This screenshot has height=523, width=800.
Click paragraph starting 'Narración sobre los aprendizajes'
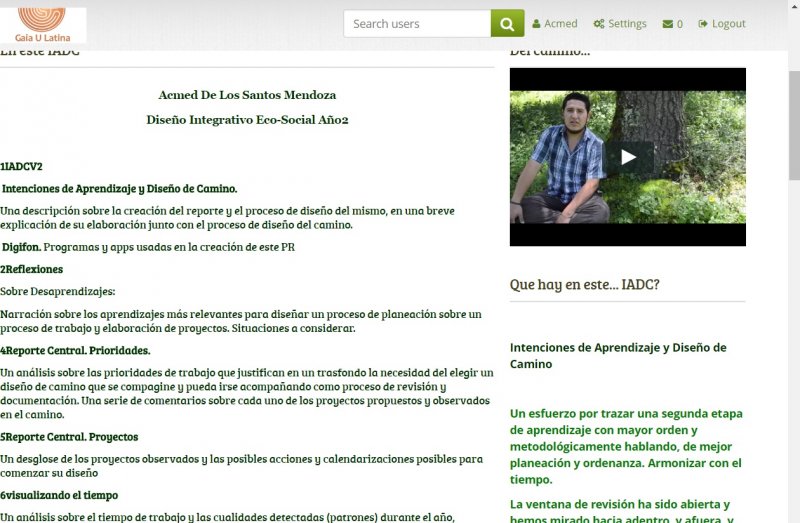[241, 321]
